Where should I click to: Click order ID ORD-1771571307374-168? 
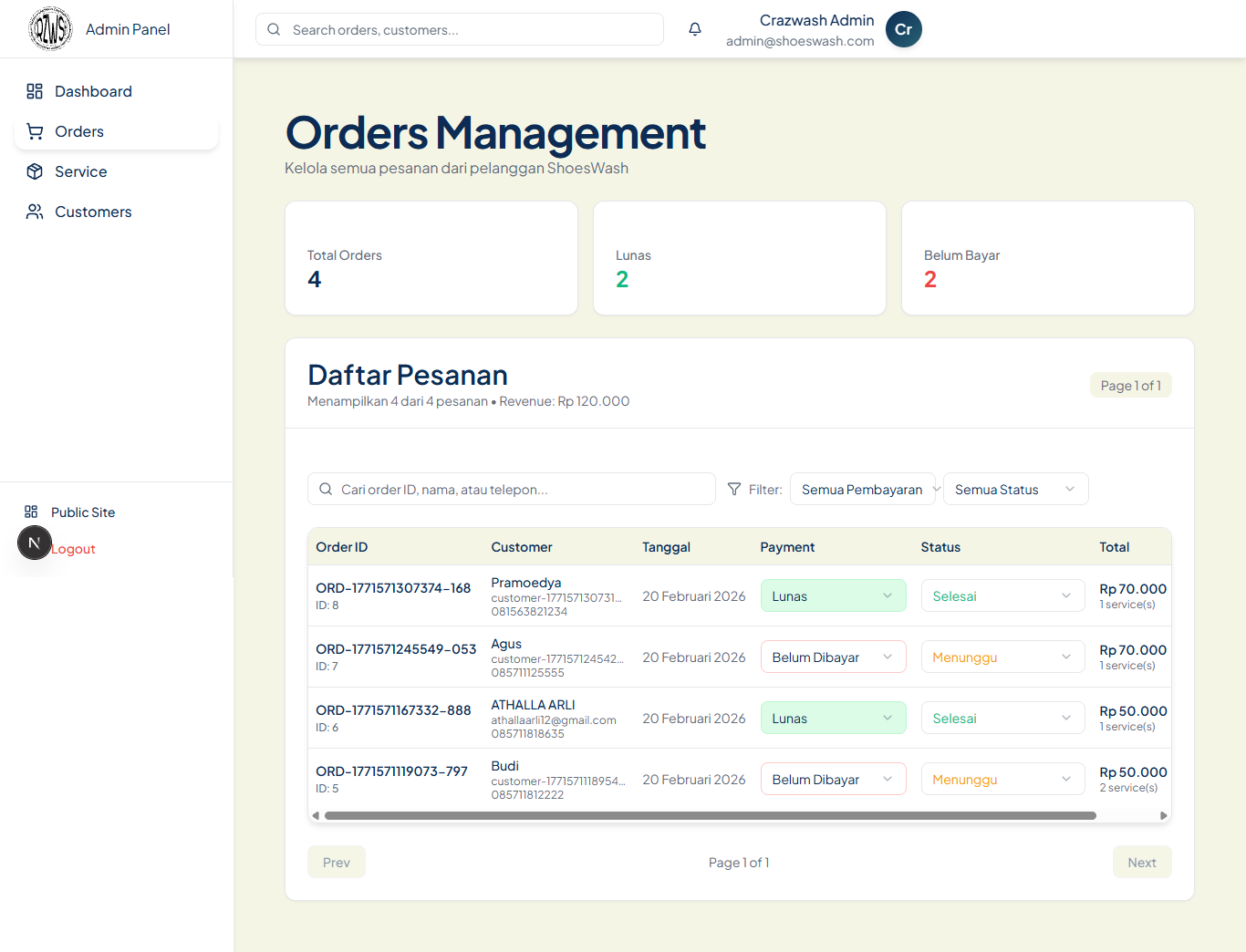pos(393,588)
